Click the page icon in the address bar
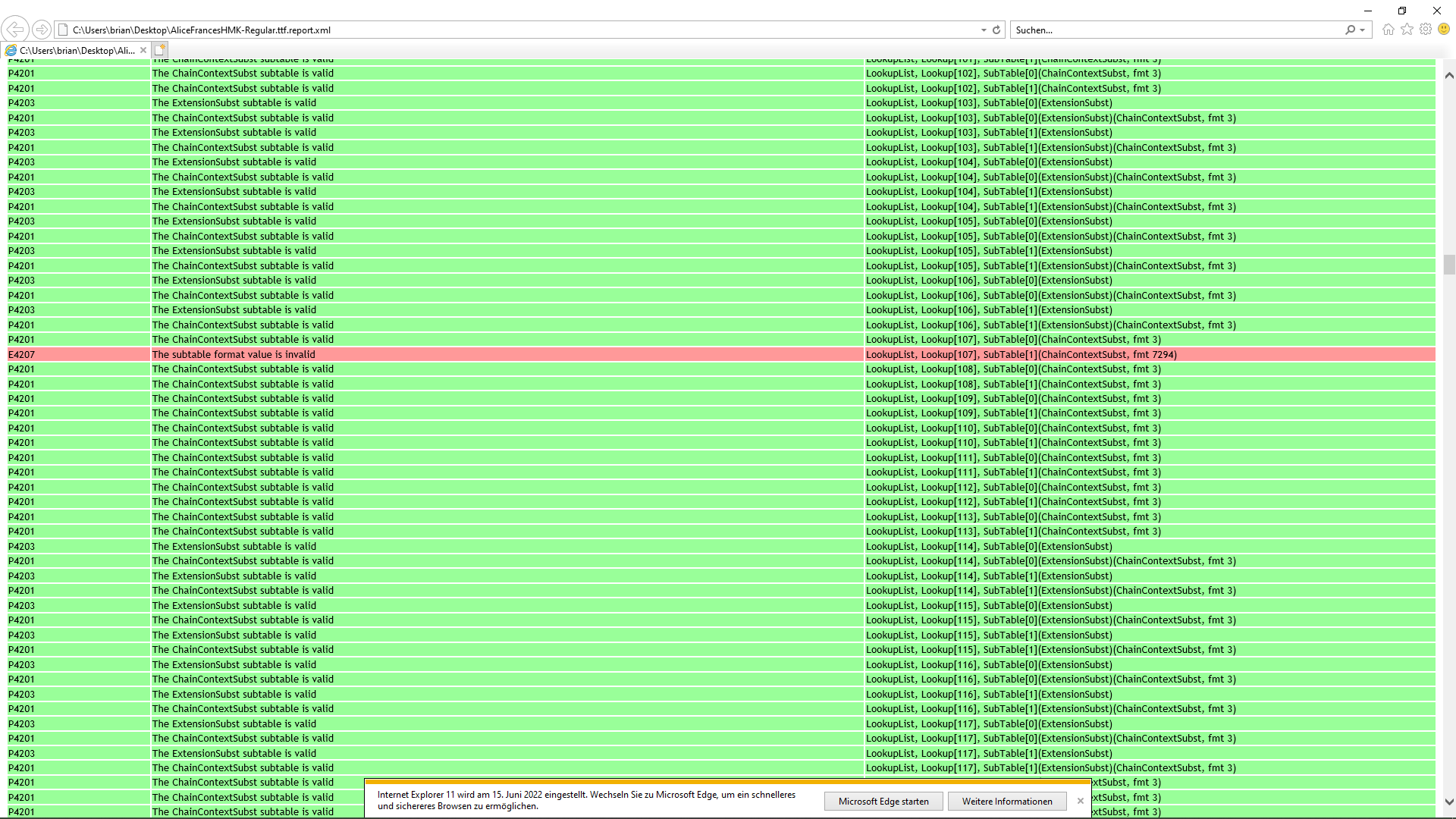This screenshot has width=1456, height=819. coord(64,30)
